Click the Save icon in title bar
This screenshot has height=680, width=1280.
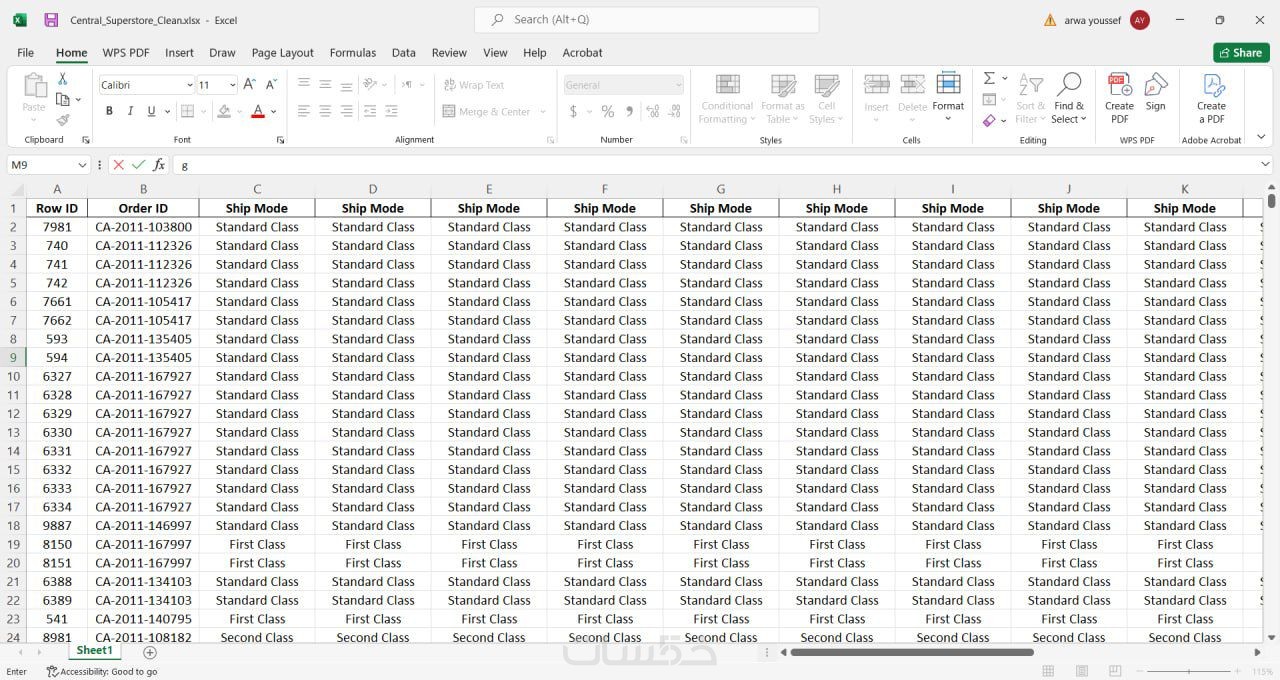pos(51,20)
